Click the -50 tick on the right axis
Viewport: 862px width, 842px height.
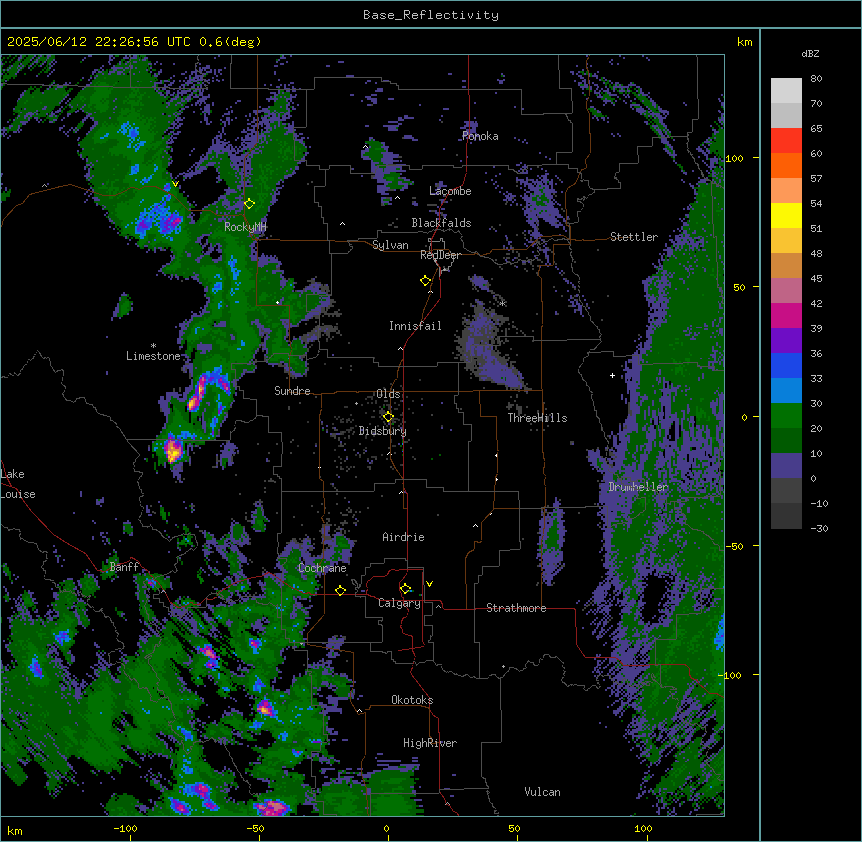(736, 546)
